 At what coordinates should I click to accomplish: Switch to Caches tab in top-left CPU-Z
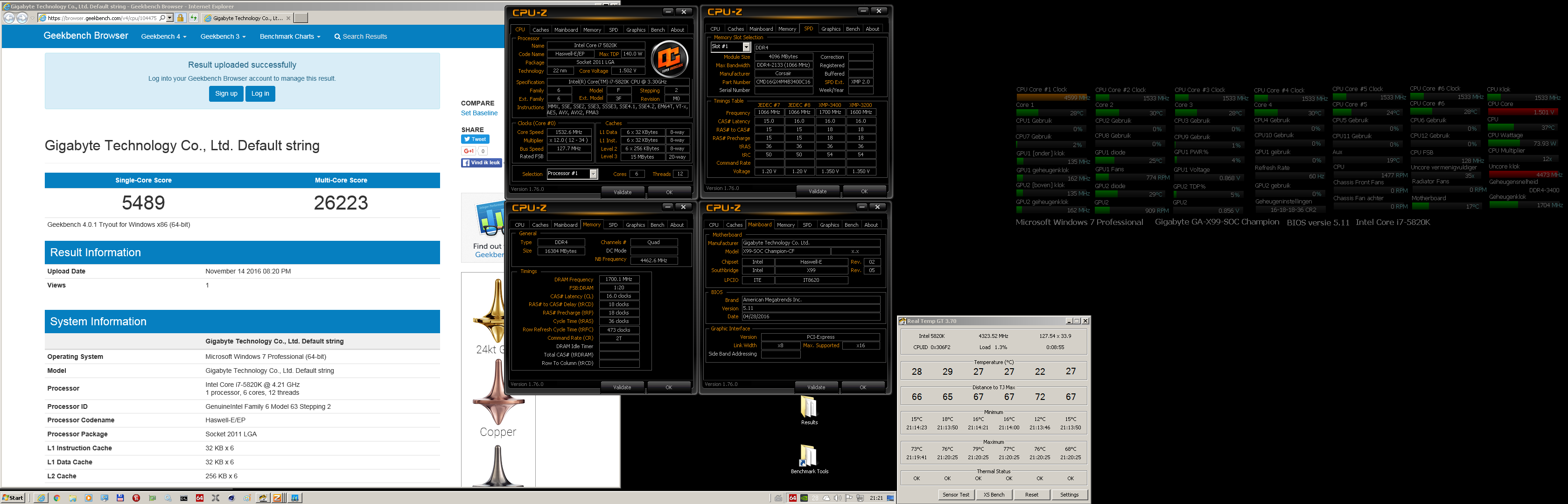coord(540,29)
